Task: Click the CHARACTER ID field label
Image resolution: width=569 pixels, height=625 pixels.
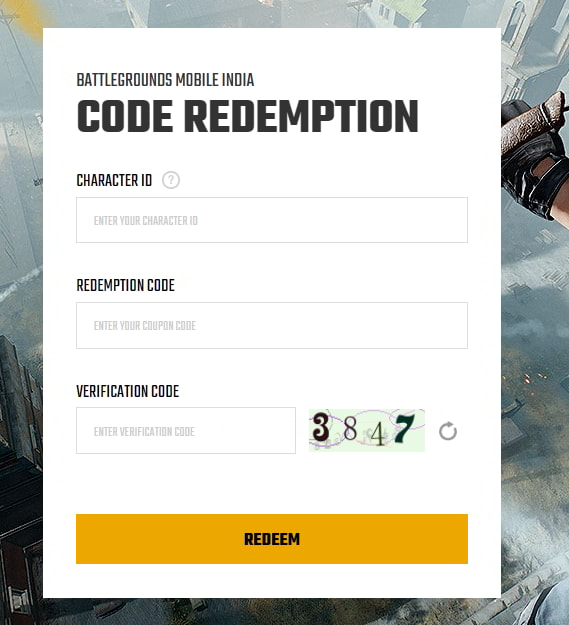Action: pyautogui.click(x=114, y=181)
